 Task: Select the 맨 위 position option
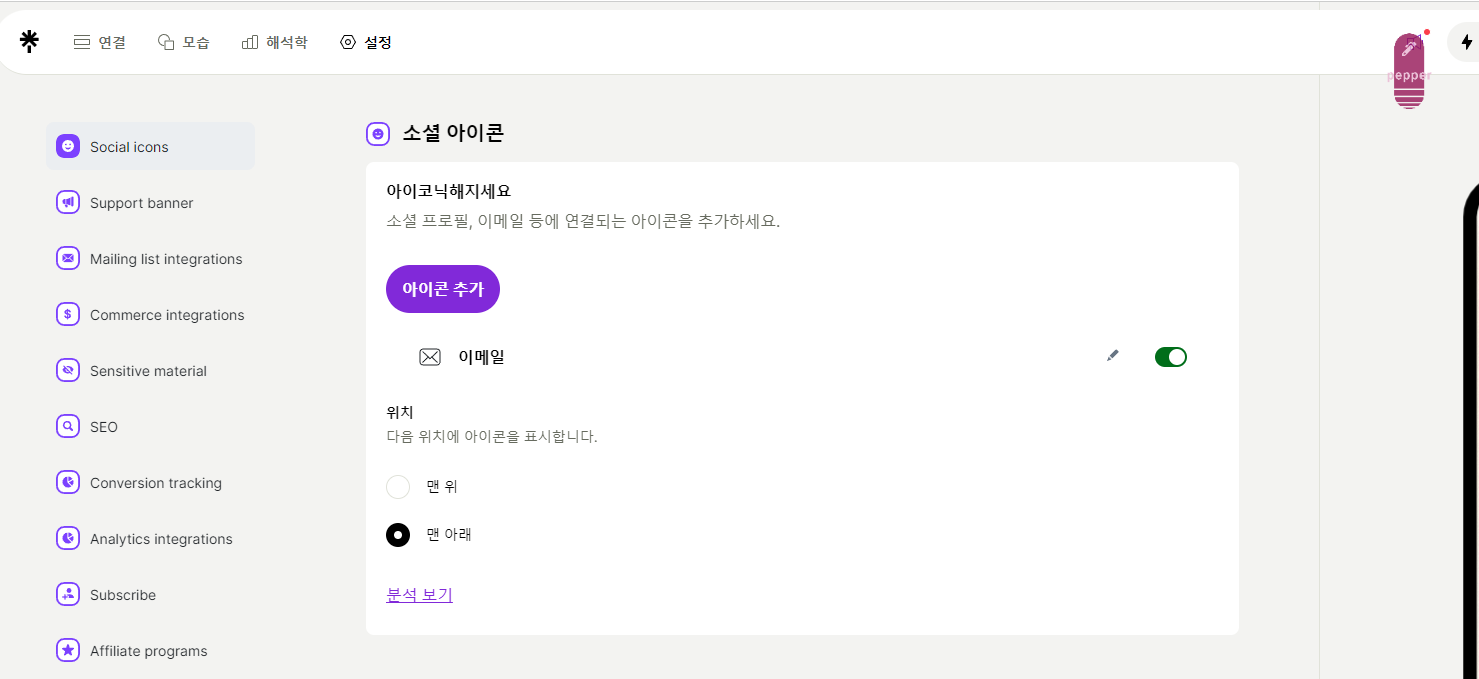[398, 487]
